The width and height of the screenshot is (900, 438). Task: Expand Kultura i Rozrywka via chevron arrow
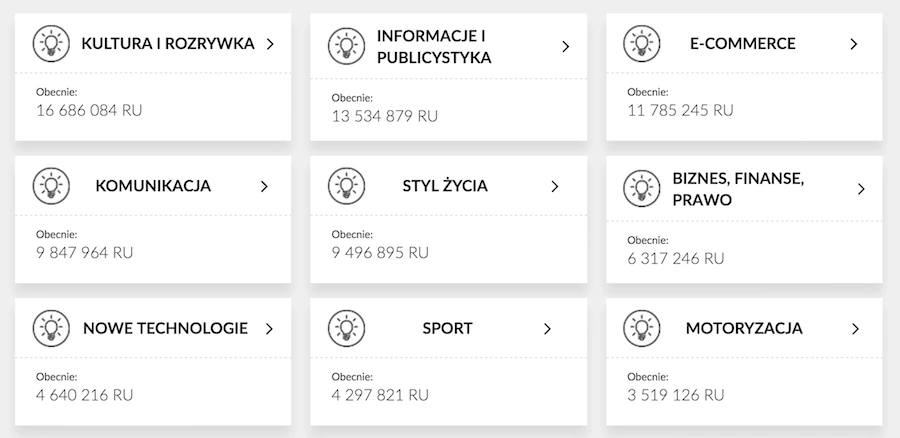click(x=270, y=44)
